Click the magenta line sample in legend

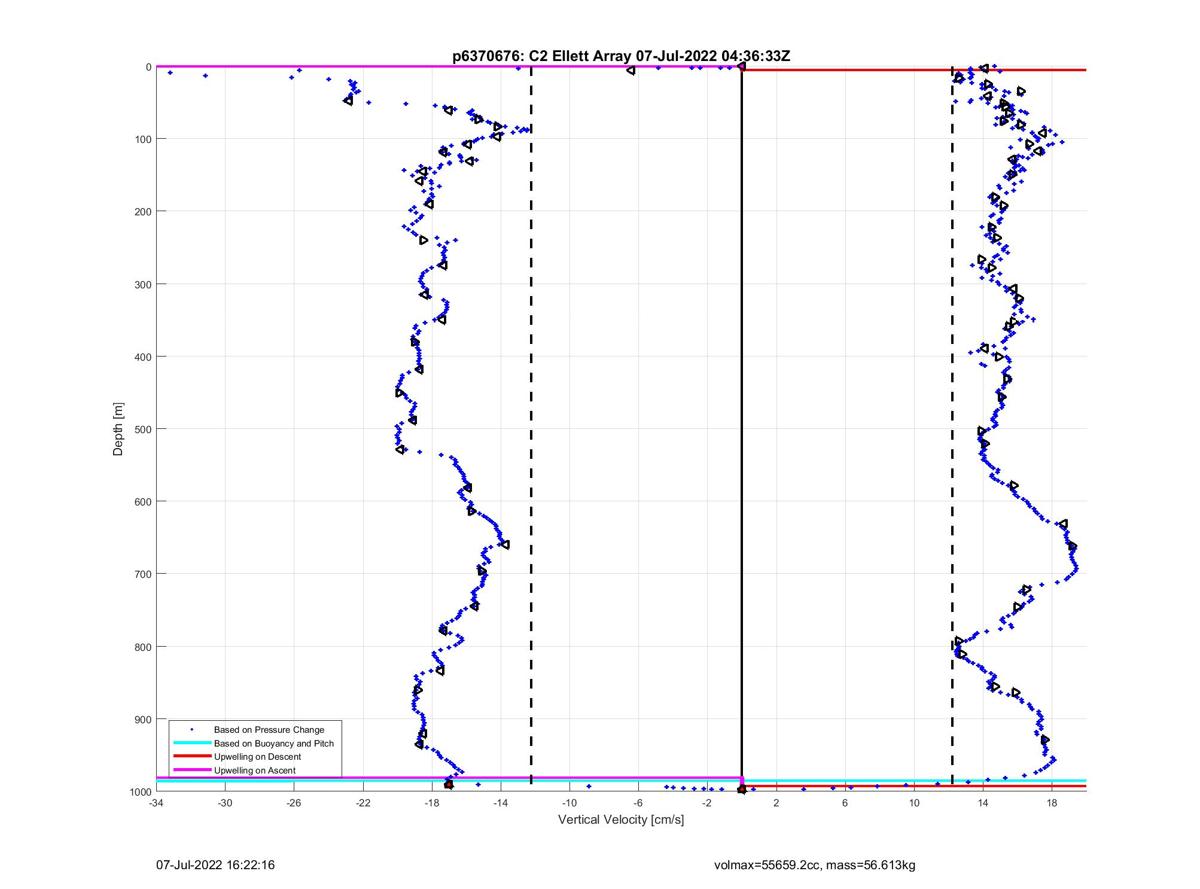point(191,770)
